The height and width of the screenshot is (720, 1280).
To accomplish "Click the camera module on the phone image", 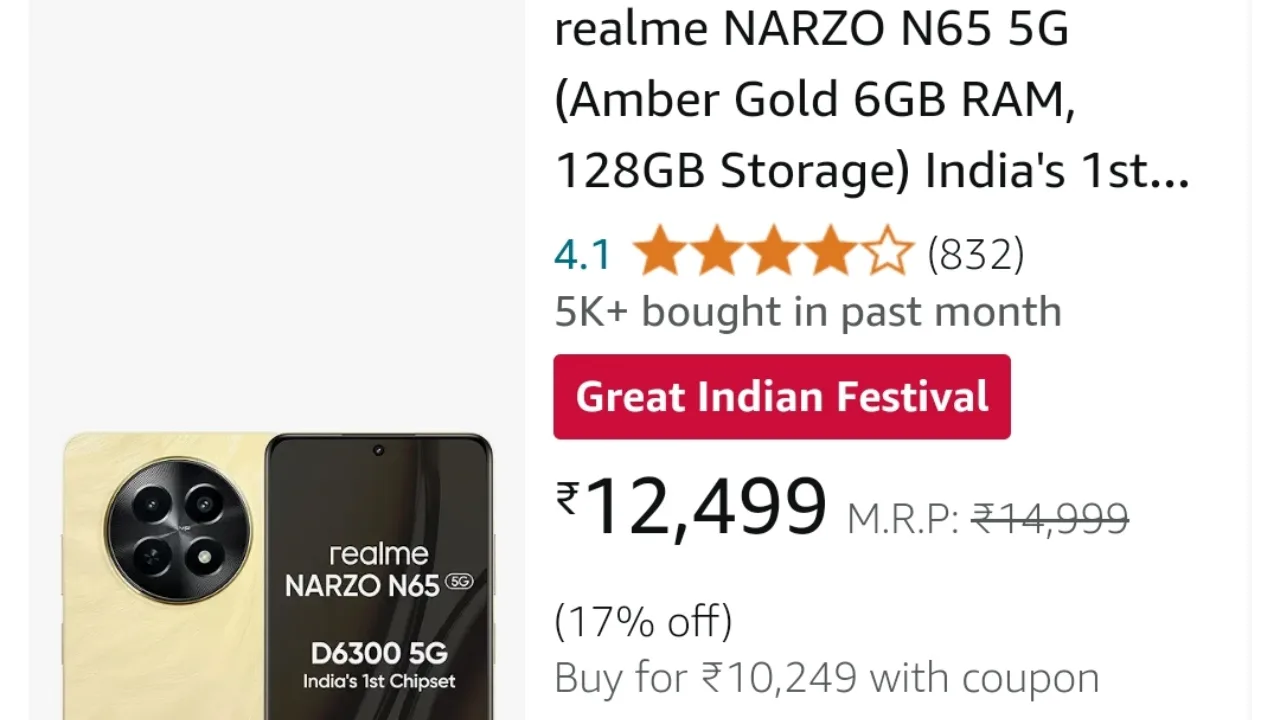I will pos(179,530).
